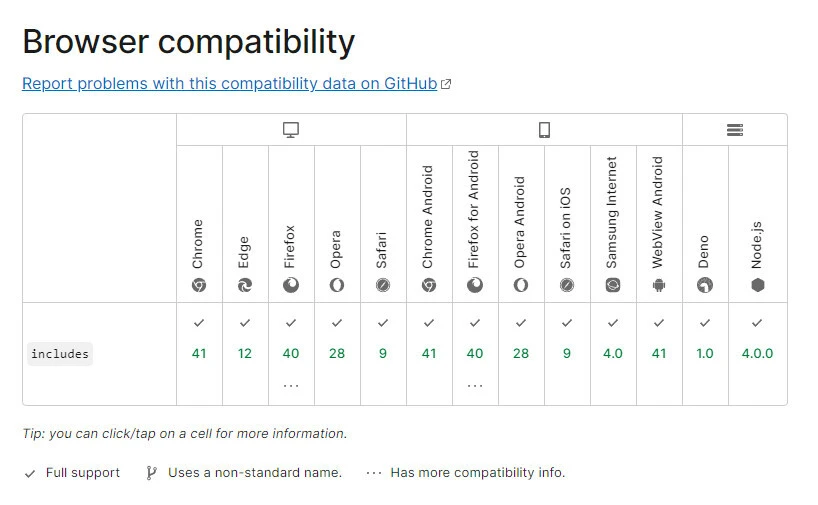Click the Node.js hexagon icon
Screen dimensions: 818x505
point(757,285)
